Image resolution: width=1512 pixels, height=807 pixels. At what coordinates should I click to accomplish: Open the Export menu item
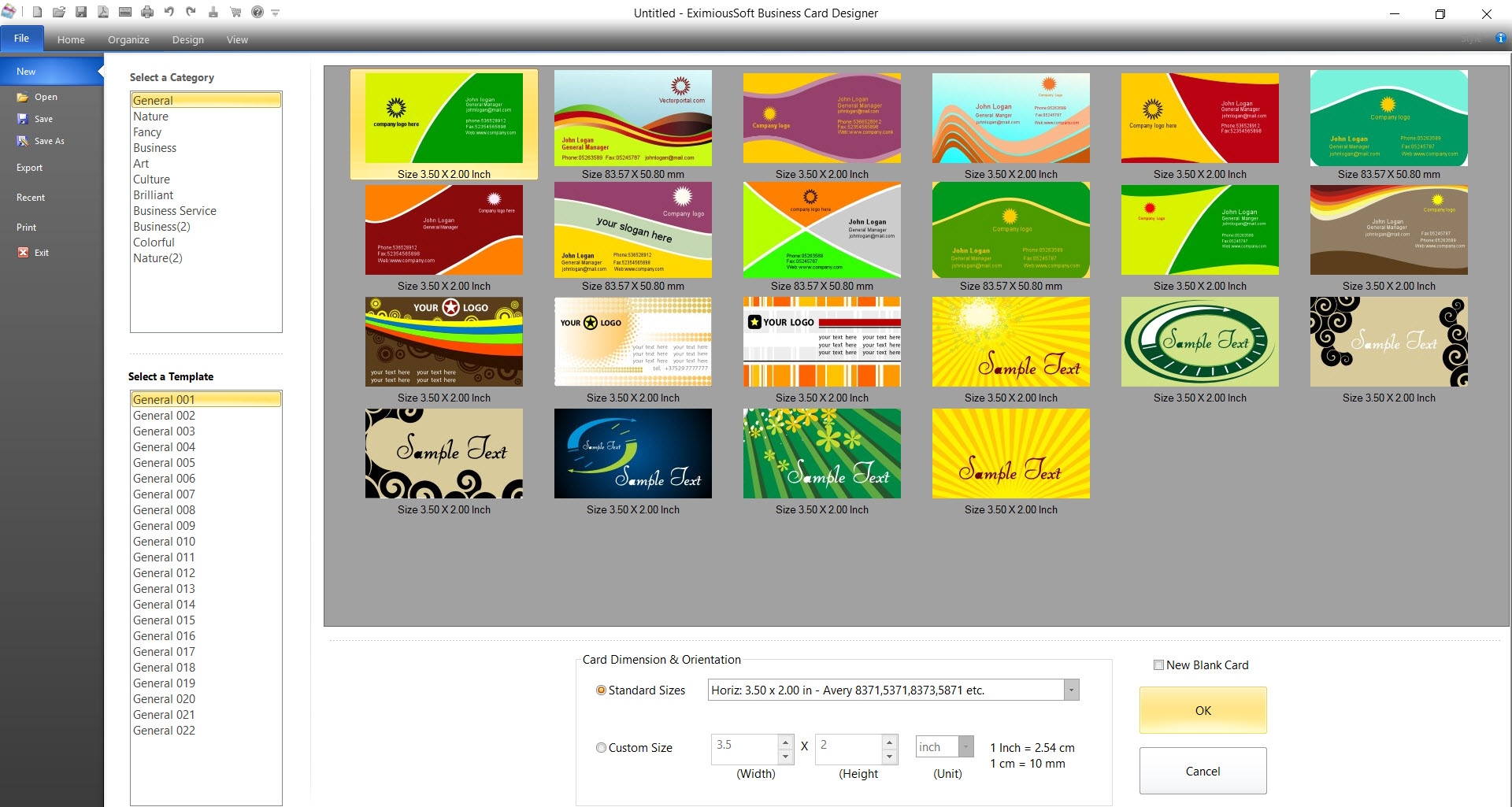pyautogui.click(x=30, y=168)
